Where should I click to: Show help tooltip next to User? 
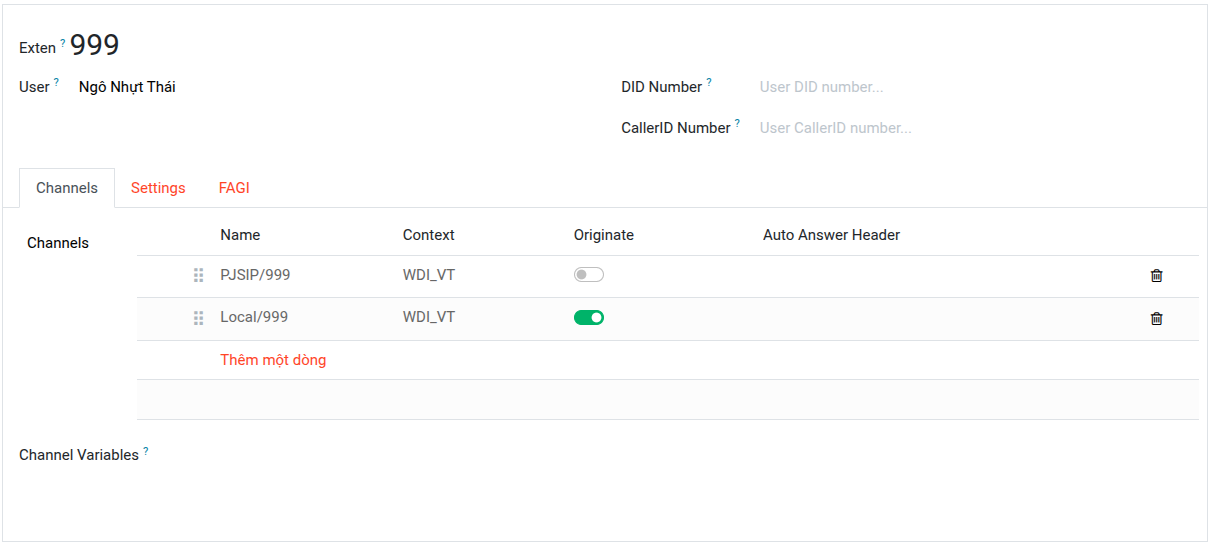tap(56, 82)
